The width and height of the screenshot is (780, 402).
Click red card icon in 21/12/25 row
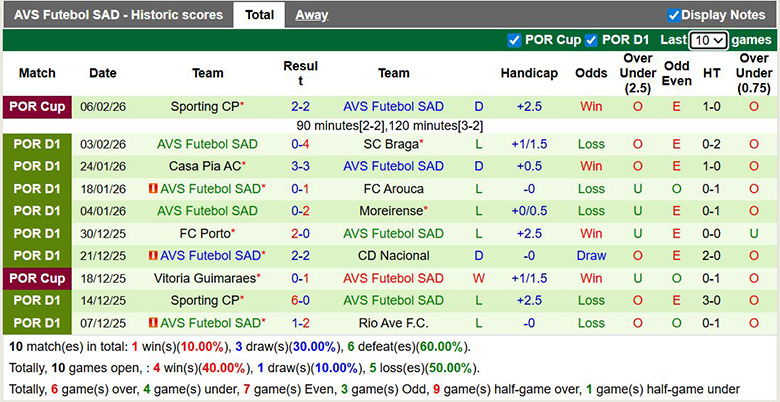(153, 255)
